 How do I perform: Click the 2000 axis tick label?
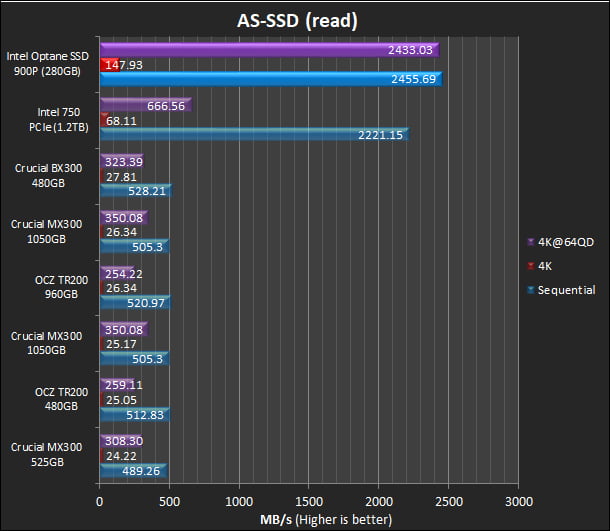pos(379,501)
